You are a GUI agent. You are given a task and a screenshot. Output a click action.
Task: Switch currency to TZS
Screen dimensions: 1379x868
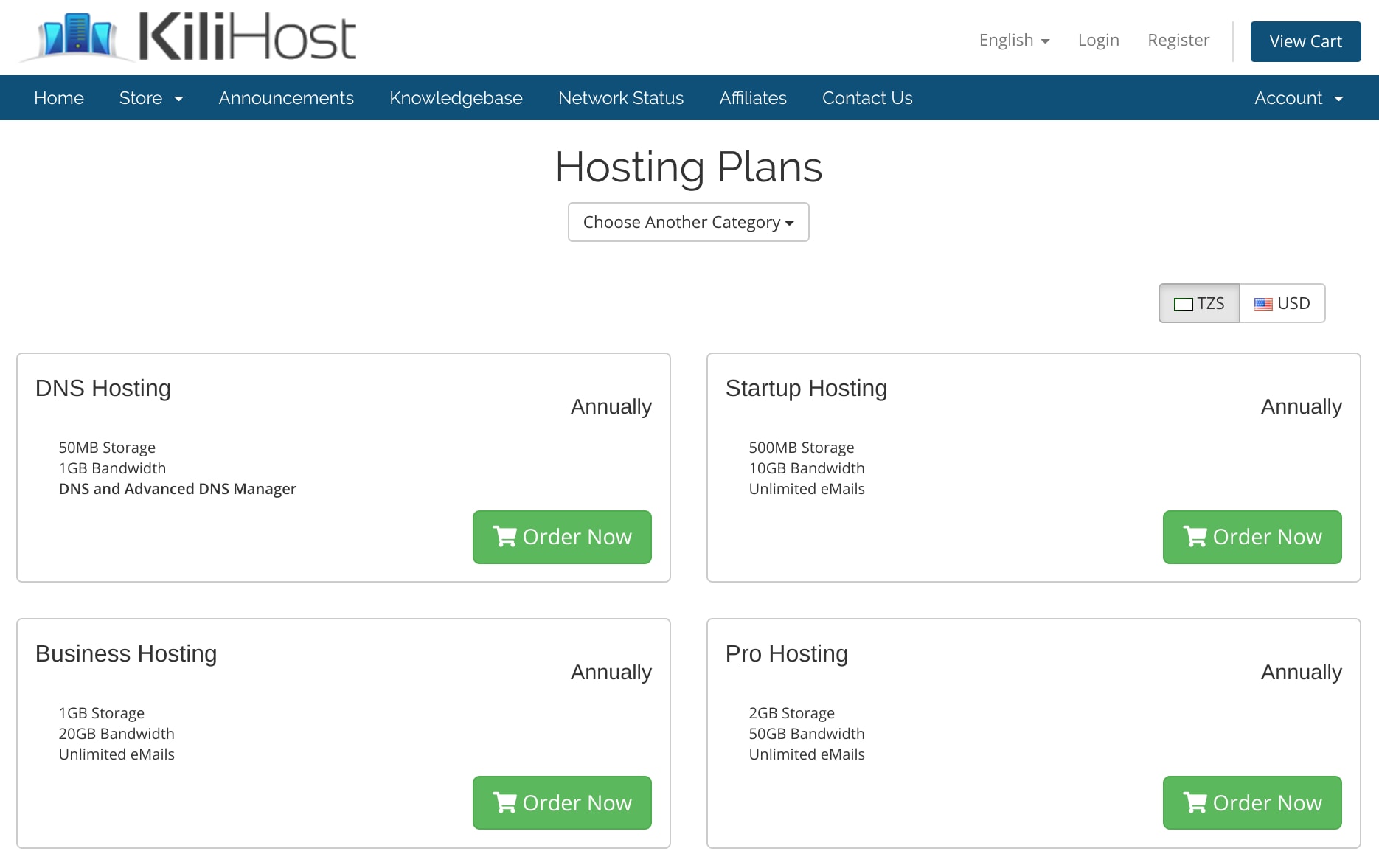click(x=1199, y=303)
